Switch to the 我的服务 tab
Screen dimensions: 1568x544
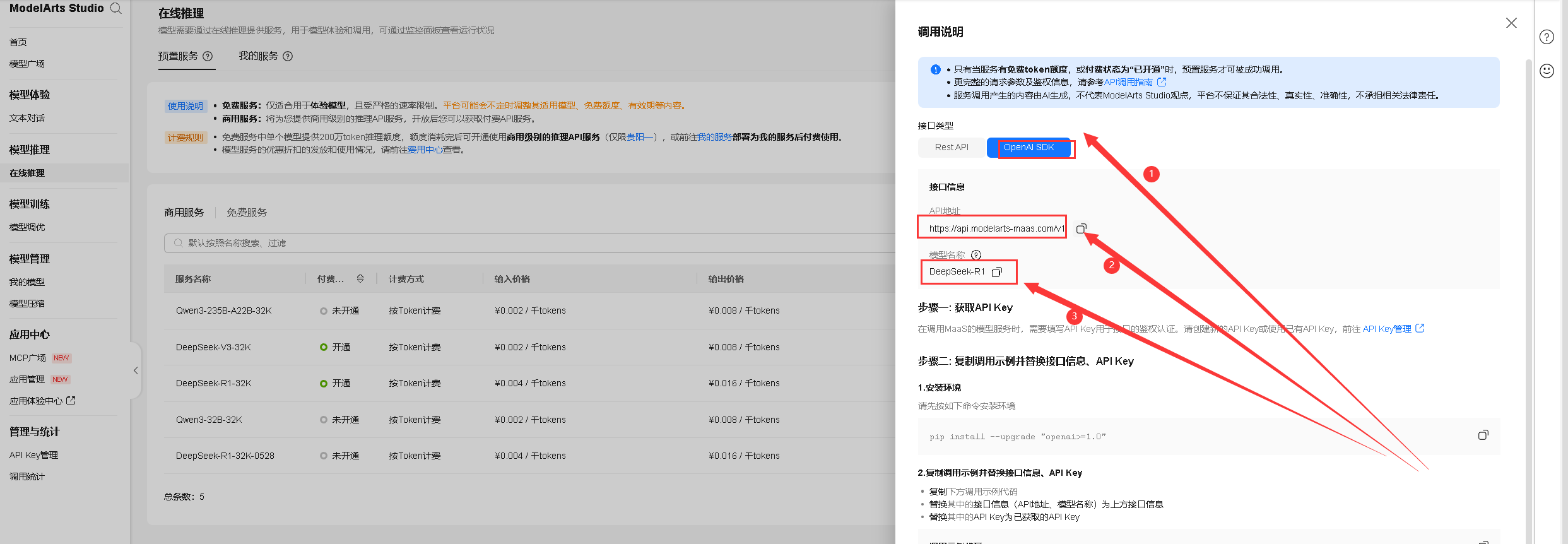click(258, 56)
